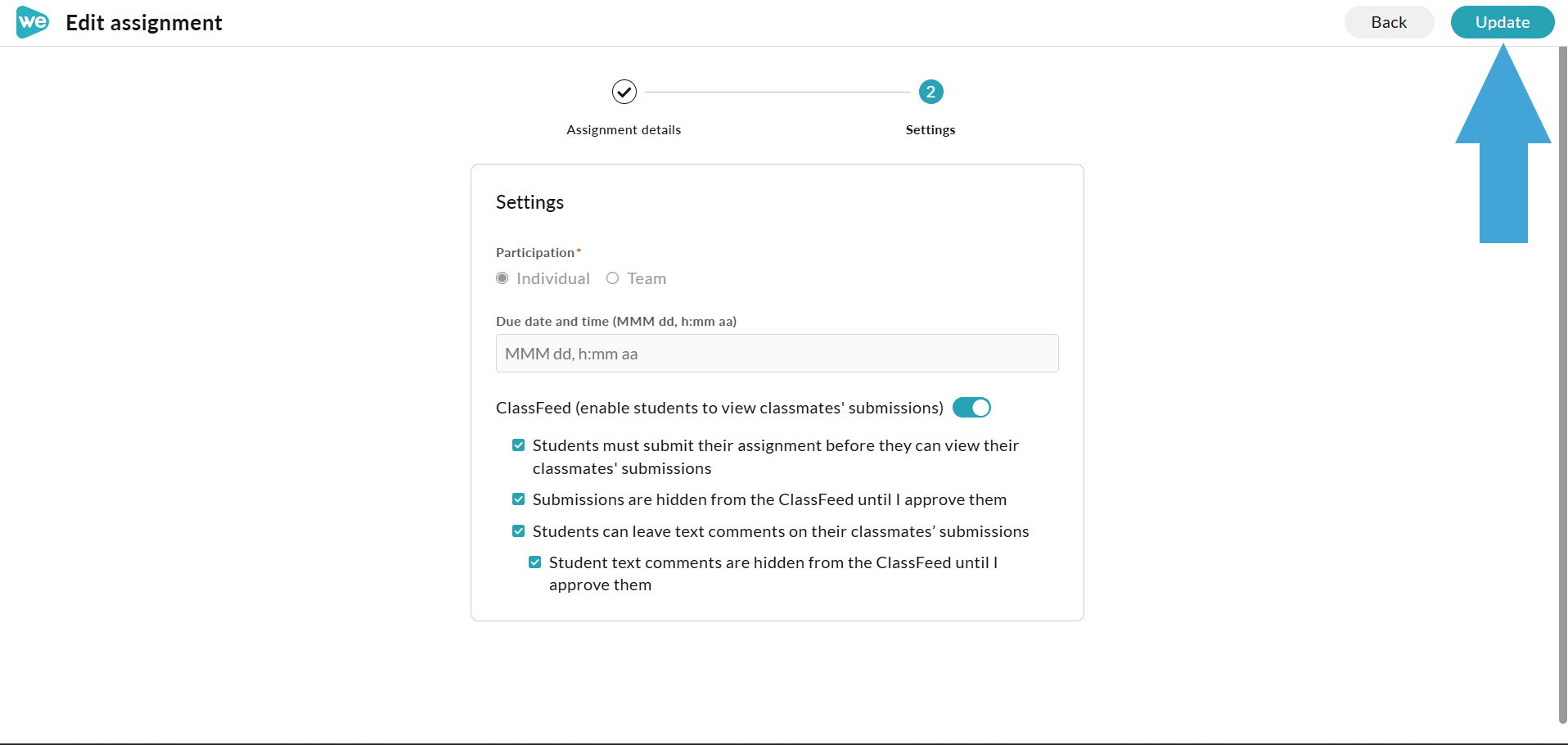Click the step 2 Settings circle icon
This screenshot has height=745, width=1568.
(x=930, y=92)
